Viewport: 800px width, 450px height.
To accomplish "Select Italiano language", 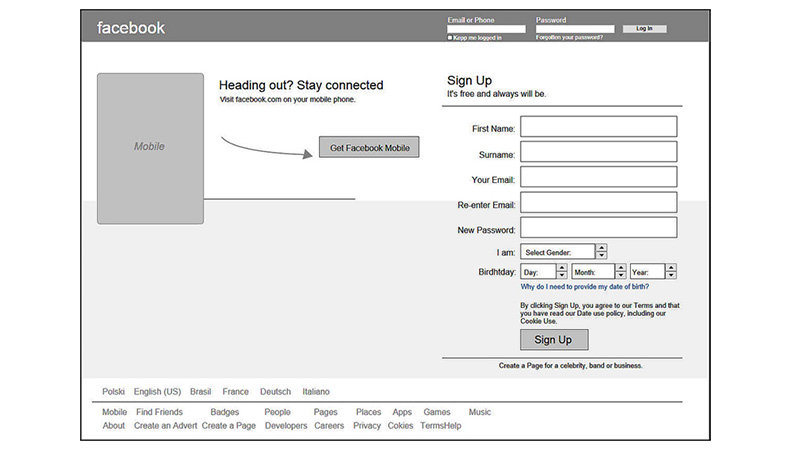I will coord(316,391).
